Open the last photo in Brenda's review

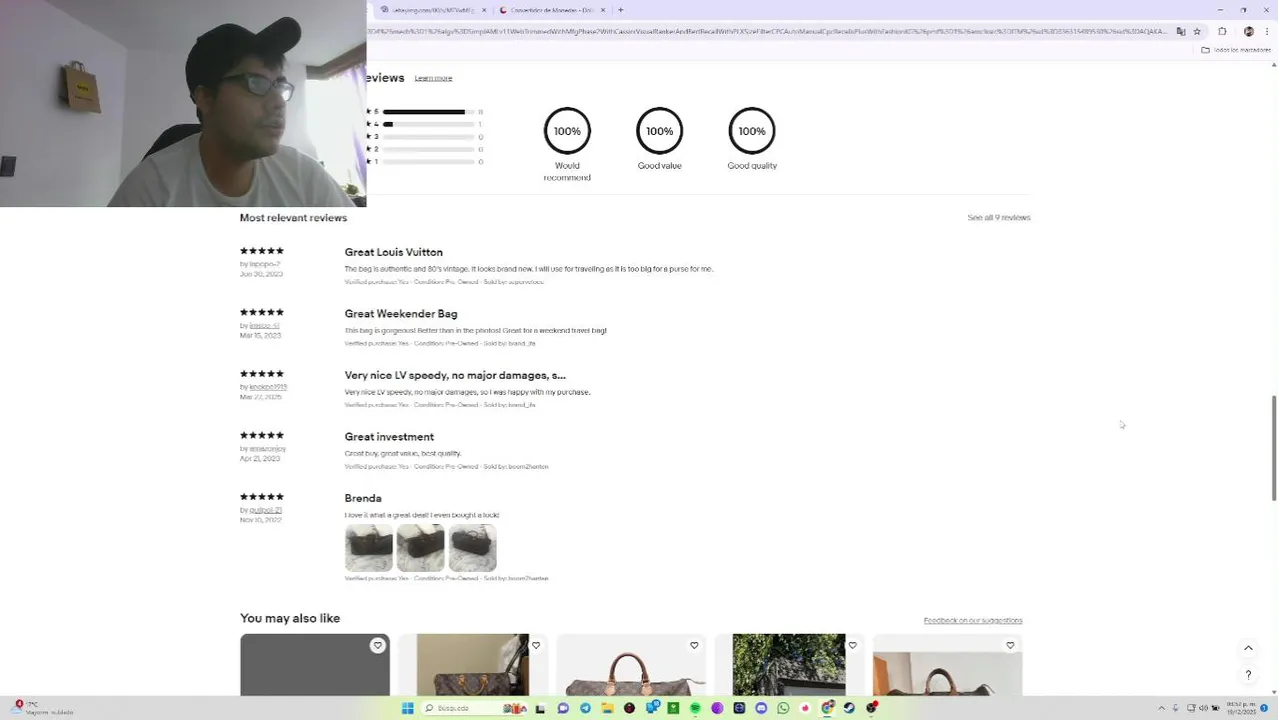(473, 548)
